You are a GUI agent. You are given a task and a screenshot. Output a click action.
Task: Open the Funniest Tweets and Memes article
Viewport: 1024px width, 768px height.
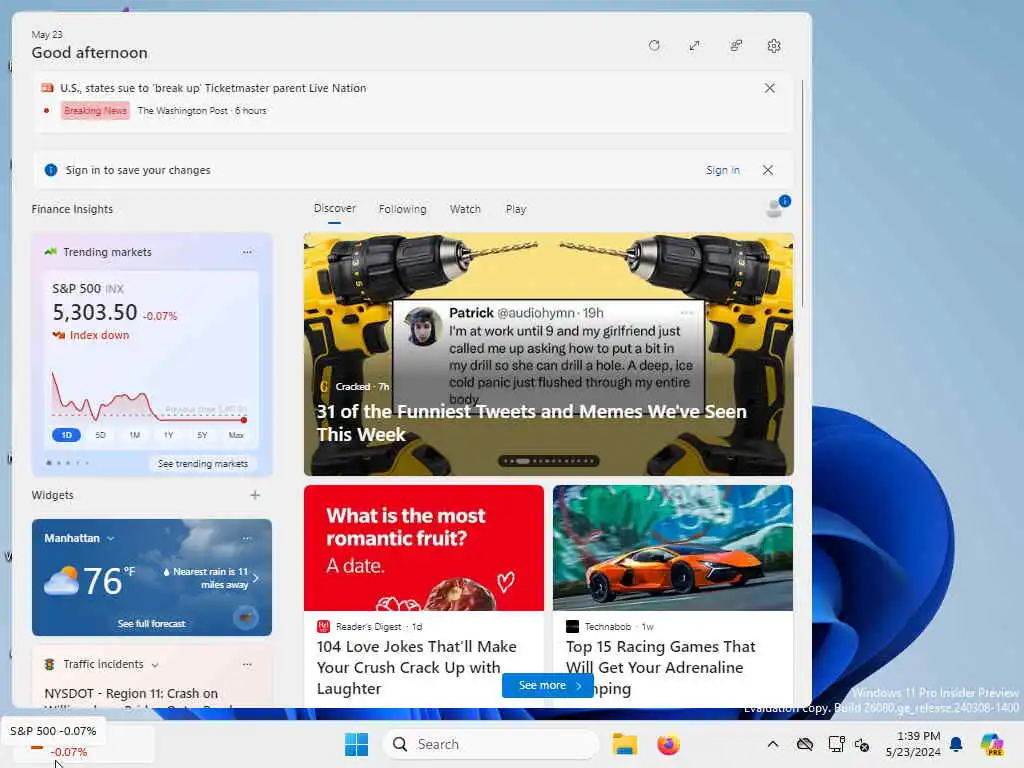click(532, 423)
